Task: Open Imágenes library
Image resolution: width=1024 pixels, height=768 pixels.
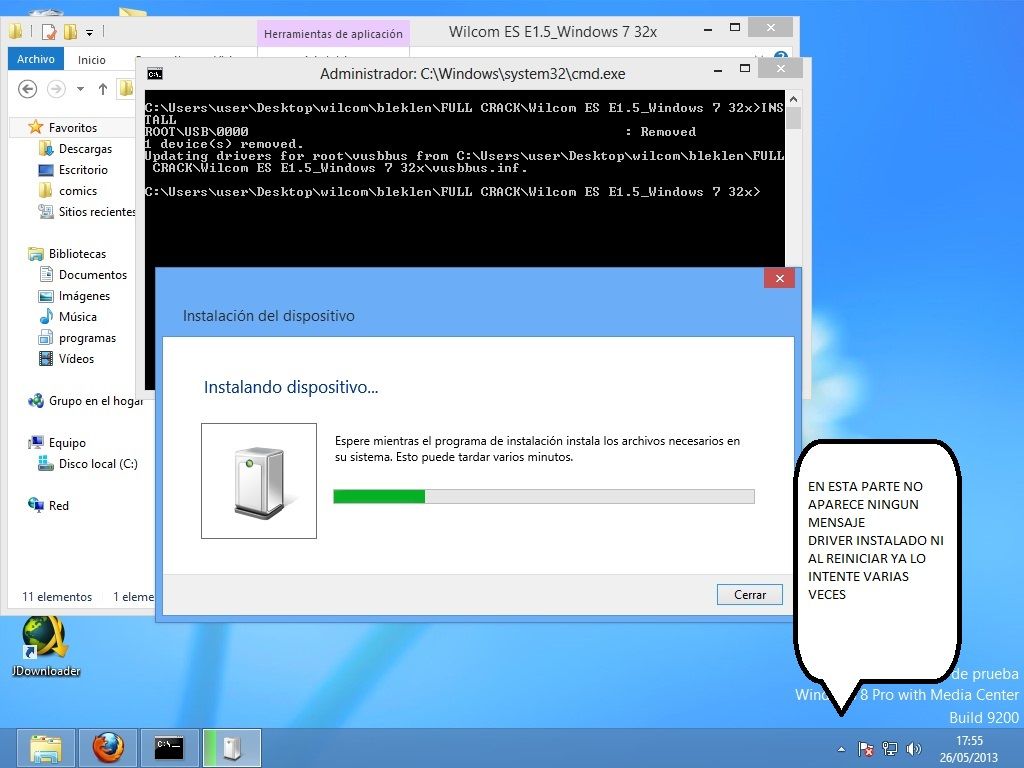Action: (x=84, y=296)
